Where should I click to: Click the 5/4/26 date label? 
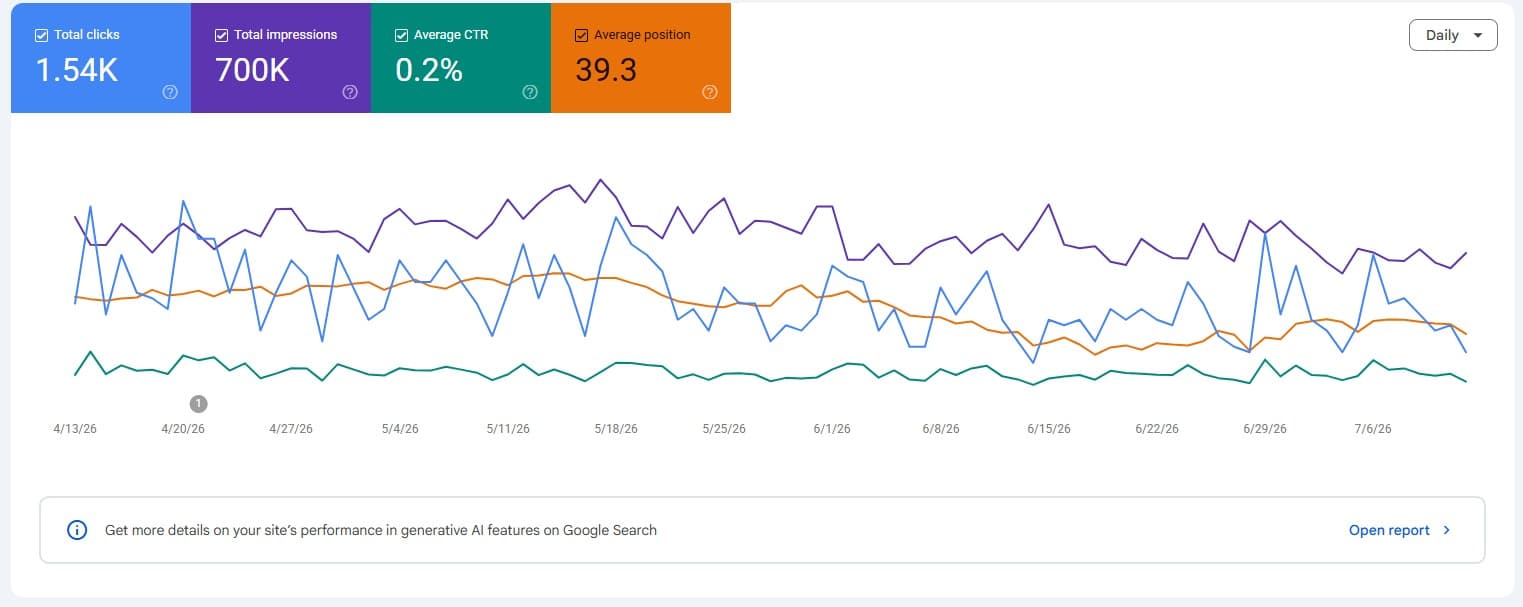point(400,429)
